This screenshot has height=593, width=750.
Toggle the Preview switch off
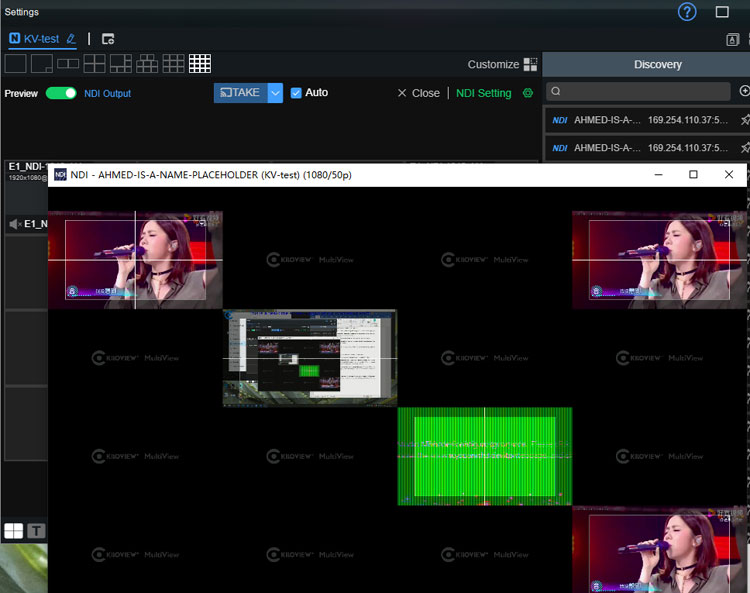coord(61,93)
